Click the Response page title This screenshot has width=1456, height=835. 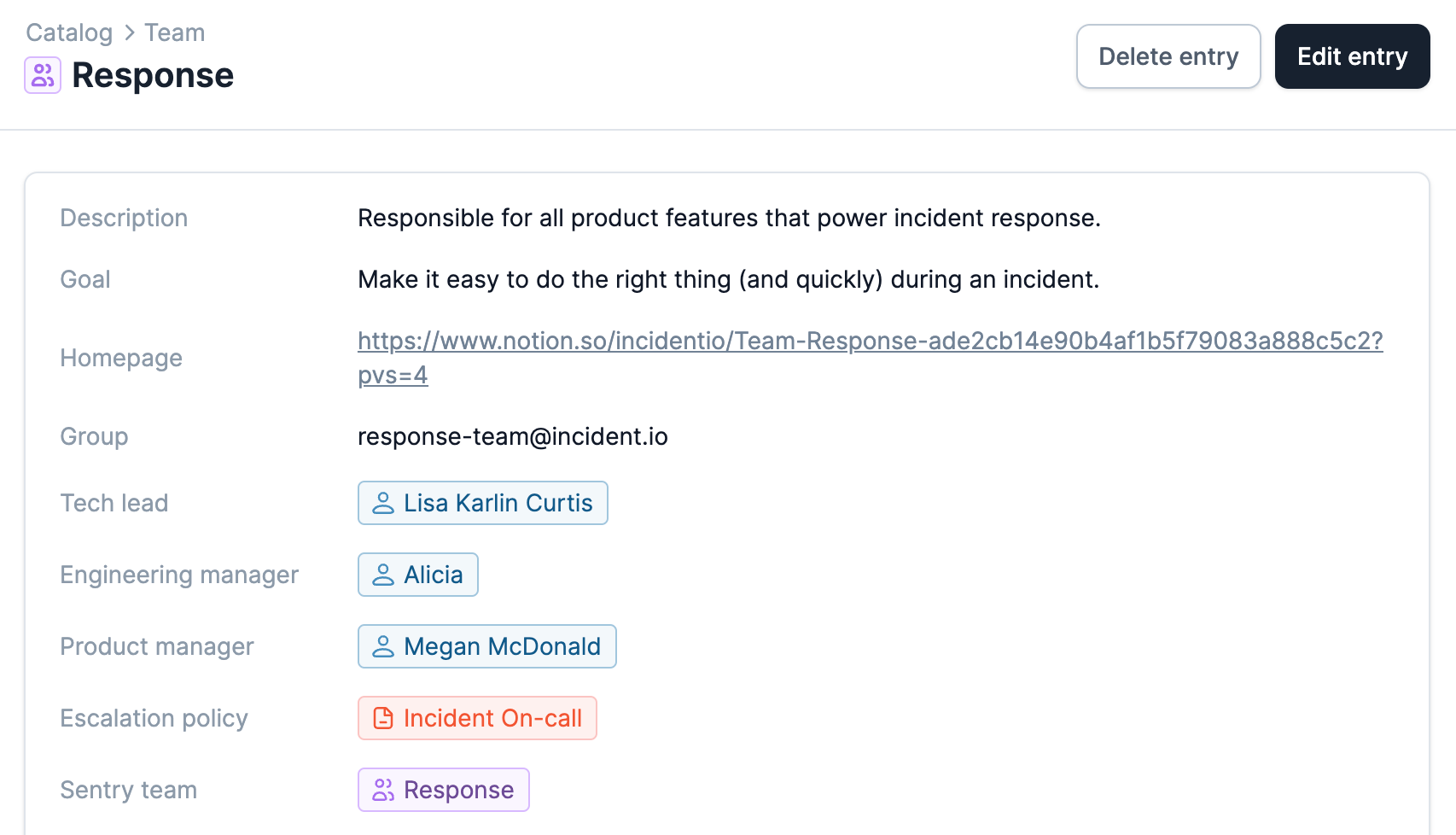(x=153, y=75)
